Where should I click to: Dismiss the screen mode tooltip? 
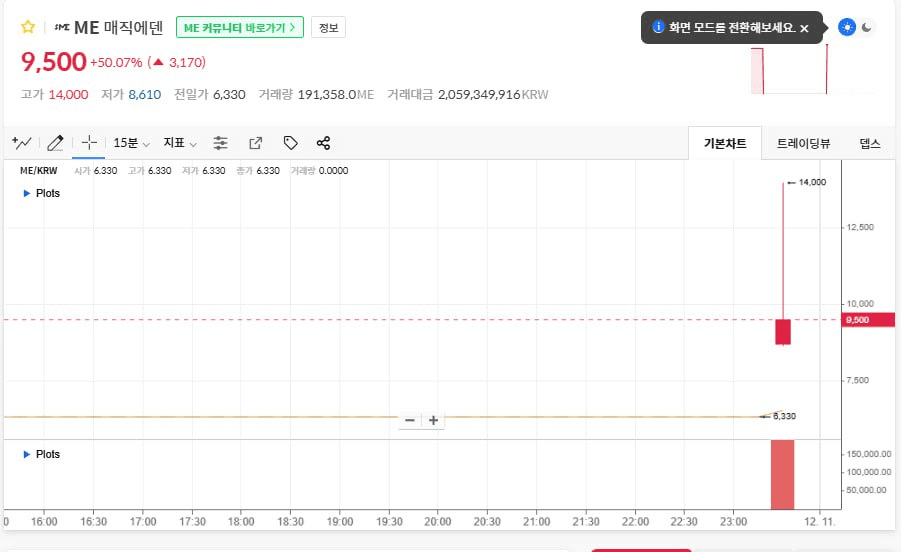pyautogui.click(x=804, y=28)
